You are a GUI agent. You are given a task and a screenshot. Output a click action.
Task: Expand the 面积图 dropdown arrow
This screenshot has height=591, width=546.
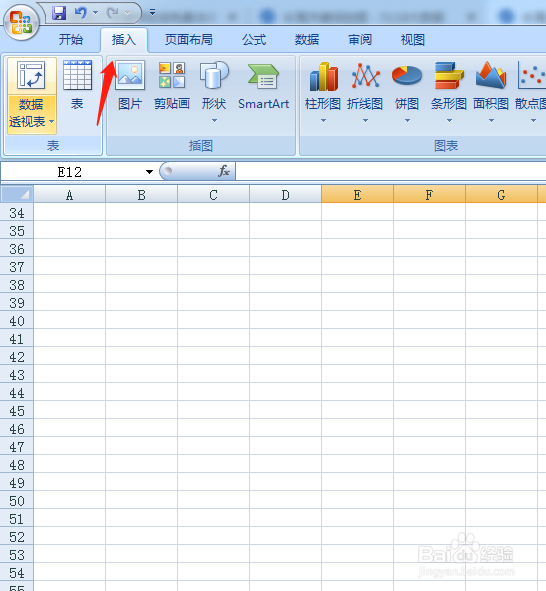pos(491,121)
